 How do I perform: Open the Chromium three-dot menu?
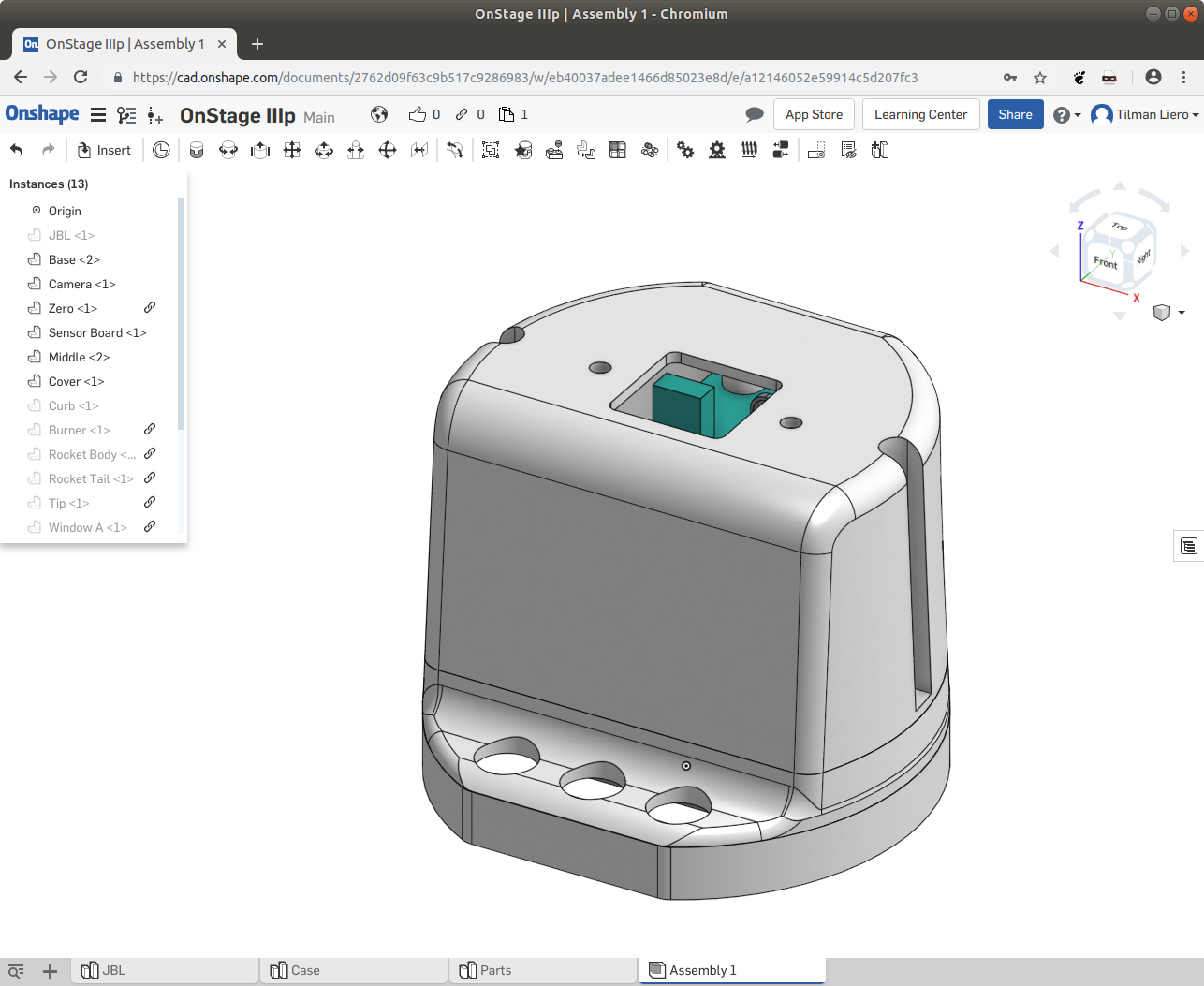[x=1184, y=77]
